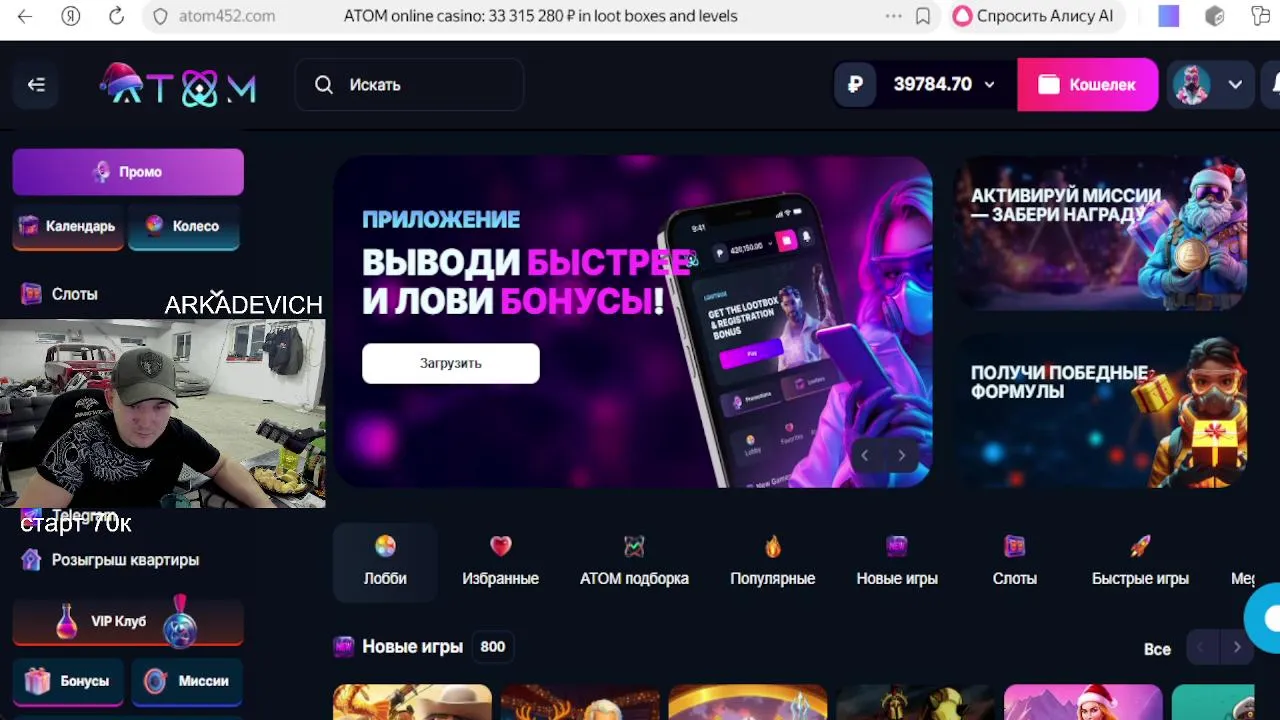Click the ATOM logo
This screenshot has width=1280, height=720.
point(178,85)
